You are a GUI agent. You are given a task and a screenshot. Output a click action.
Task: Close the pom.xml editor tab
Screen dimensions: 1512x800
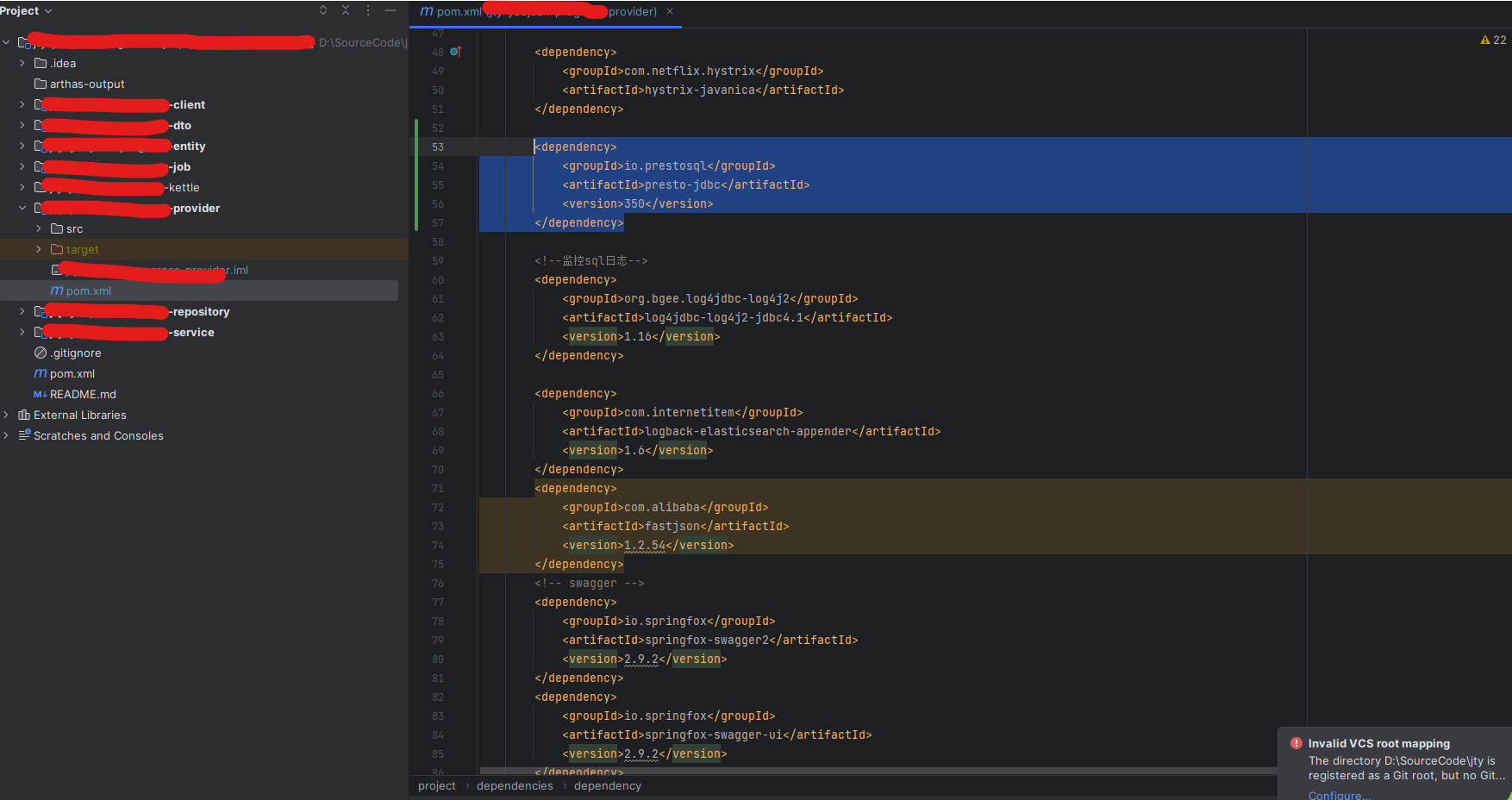(670, 11)
